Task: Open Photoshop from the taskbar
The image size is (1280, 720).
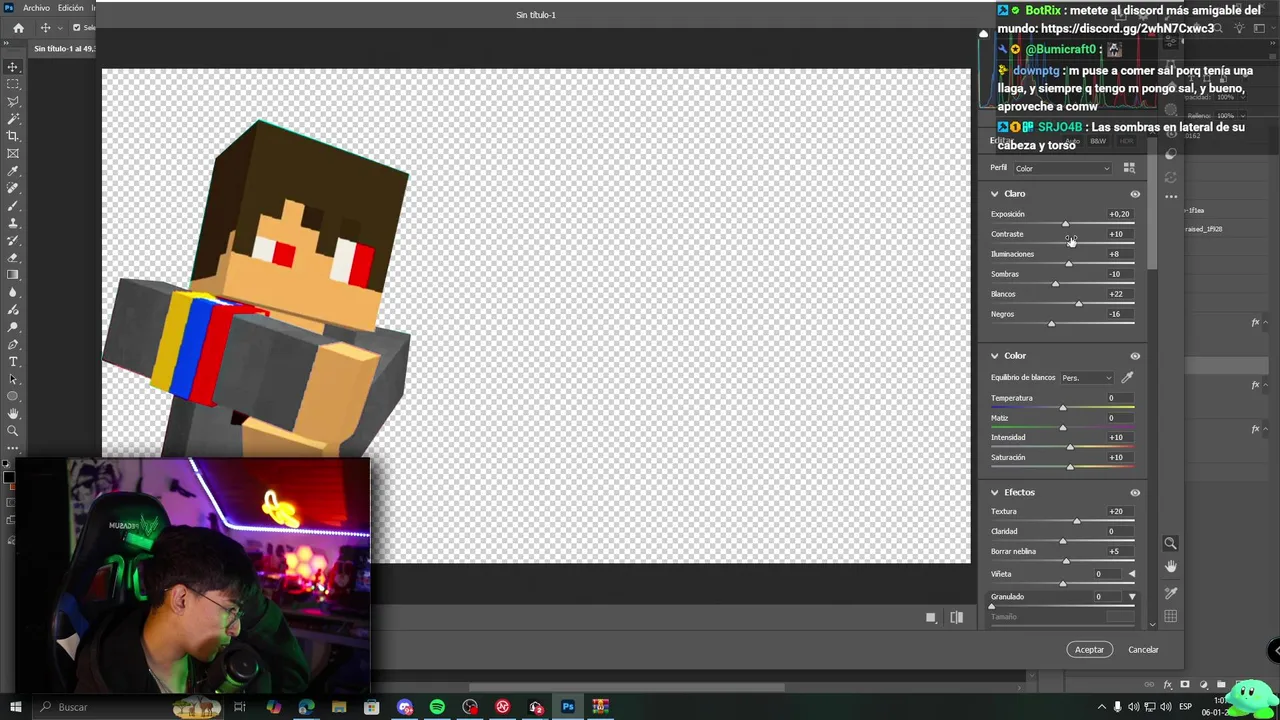Action: (567, 707)
